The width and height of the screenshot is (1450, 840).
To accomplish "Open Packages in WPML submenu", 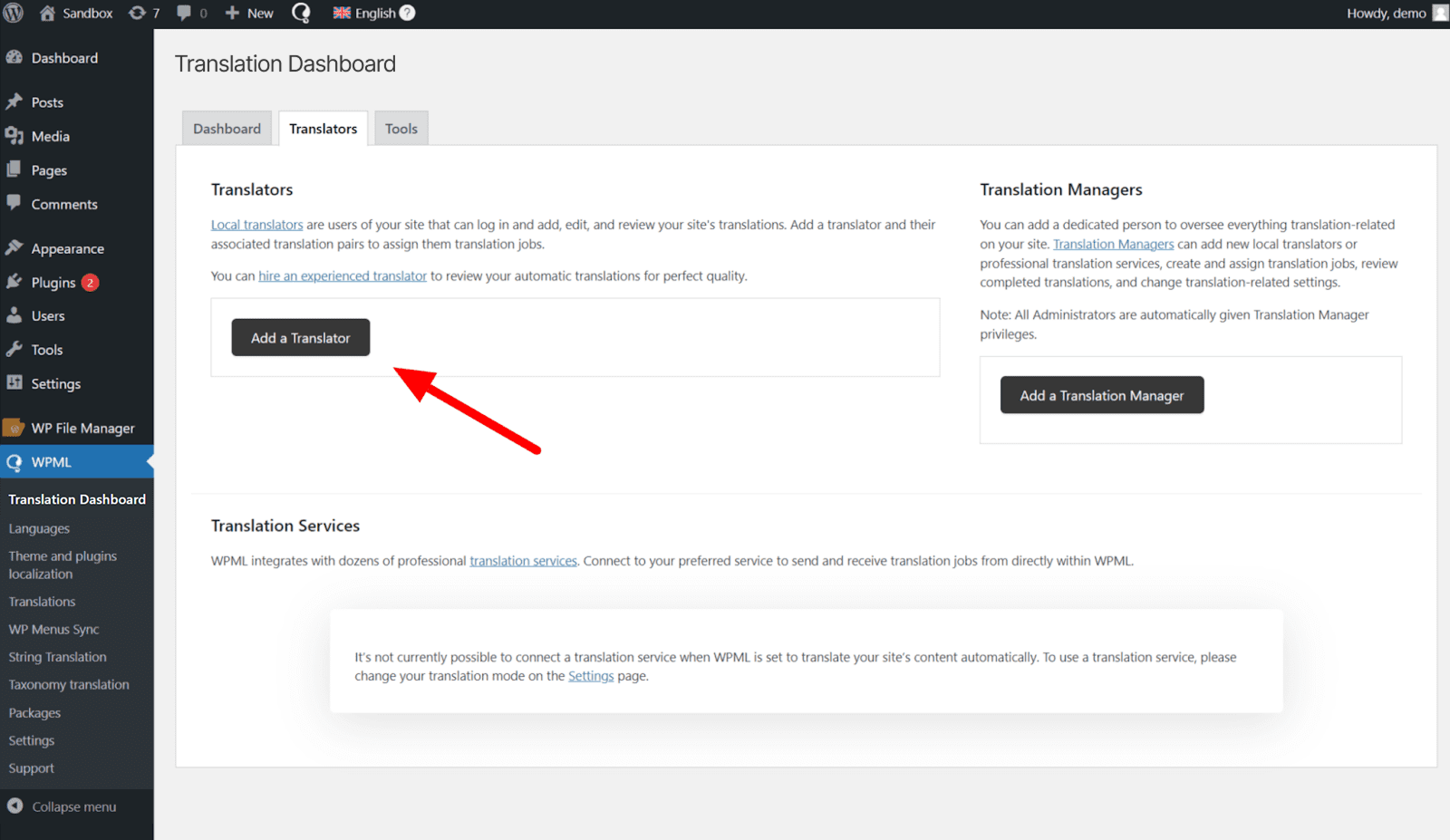I will point(34,713).
